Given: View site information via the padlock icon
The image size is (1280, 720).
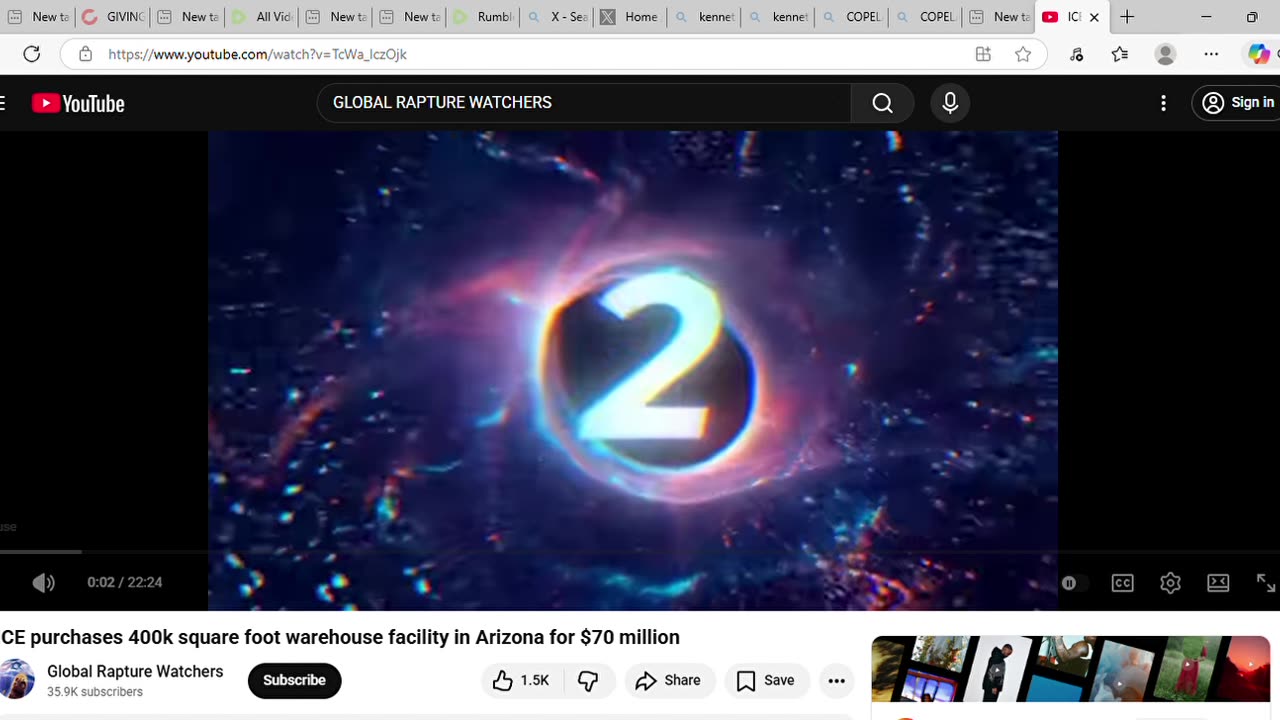Looking at the screenshot, I should coord(86,54).
